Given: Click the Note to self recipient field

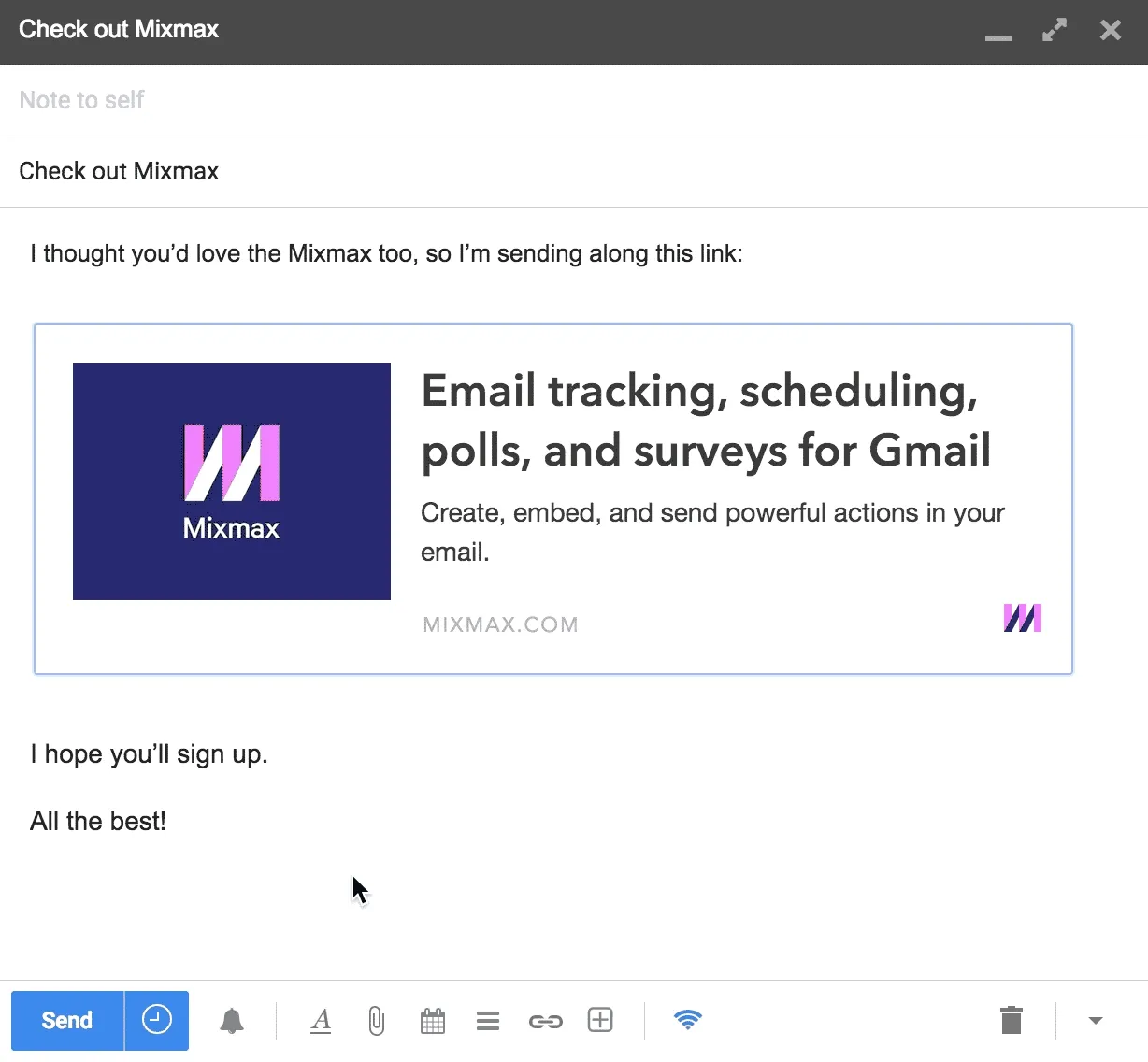Looking at the screenshot, I should (x=574, y=100).
